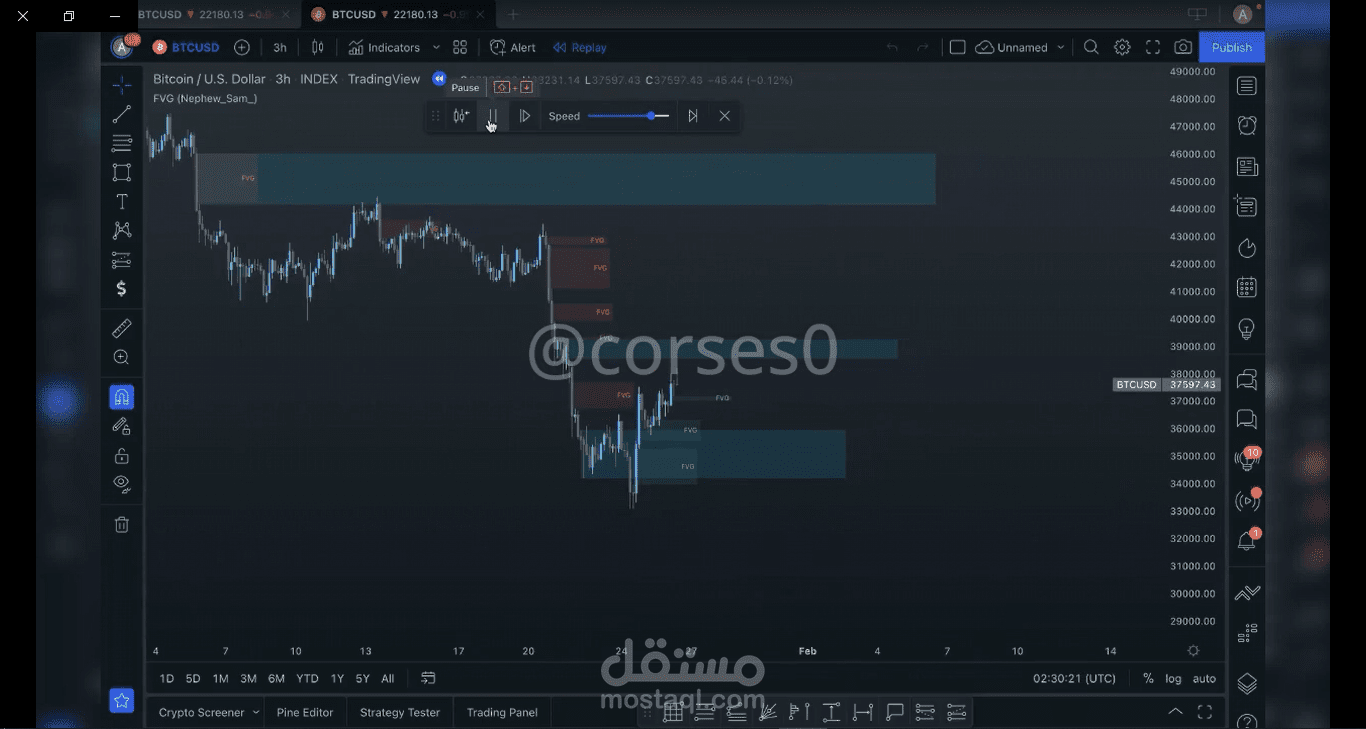Viewport: 1366px width, 729px height.
Task: Set the date range to 1M
Action: (x=220, y=678)
